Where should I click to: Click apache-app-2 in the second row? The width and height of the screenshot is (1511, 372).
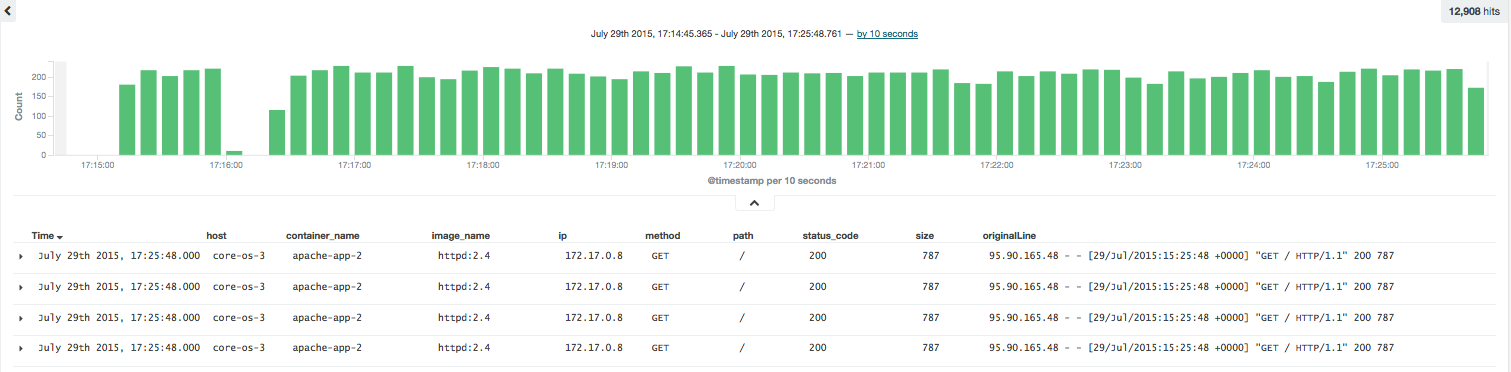click(x=327, y=287)
